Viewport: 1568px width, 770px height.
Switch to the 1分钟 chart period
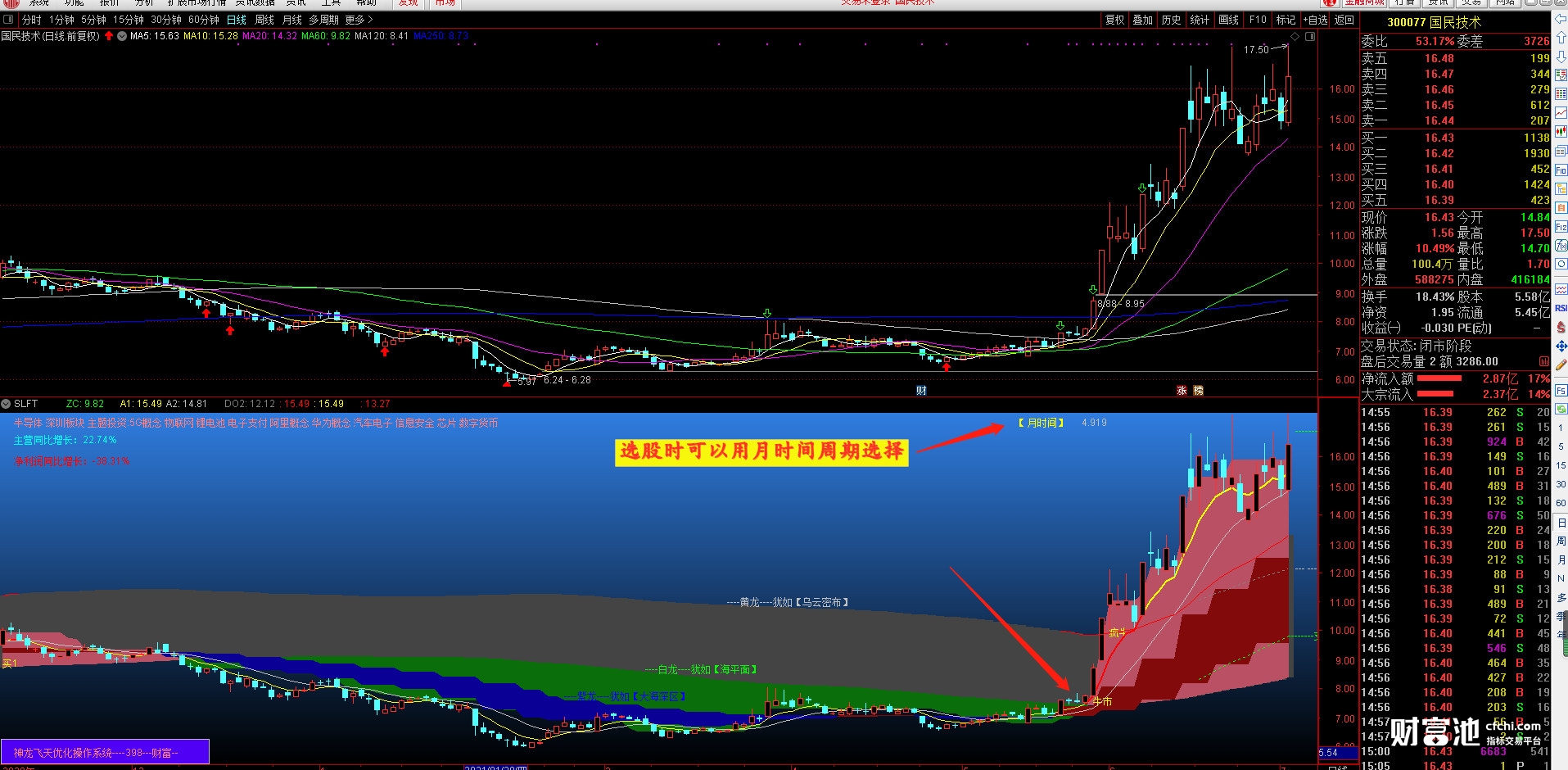click(x=61, y=20)
